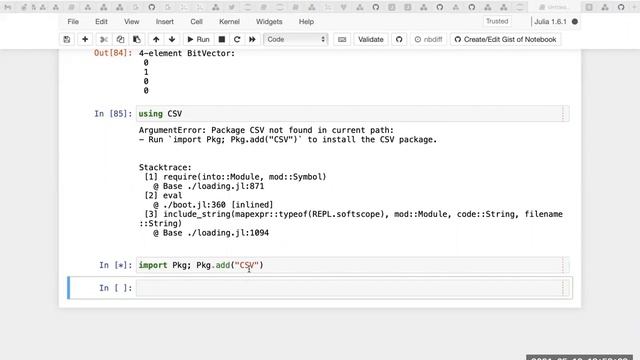Click into the 'import Pkg; Pkg.add' cell
Screen dimensions: 640x360
[352, 265]
